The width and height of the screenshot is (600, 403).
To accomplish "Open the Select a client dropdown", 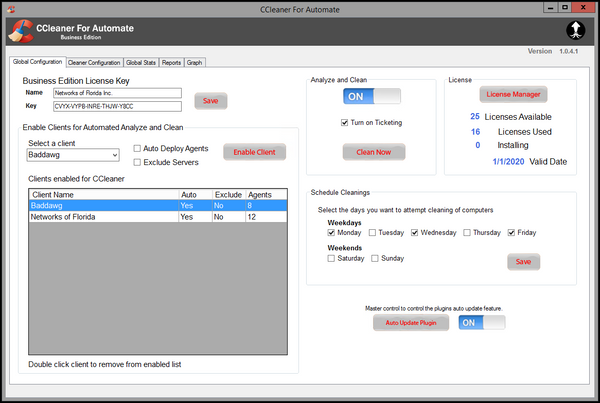I will click(x=73, y=155).
